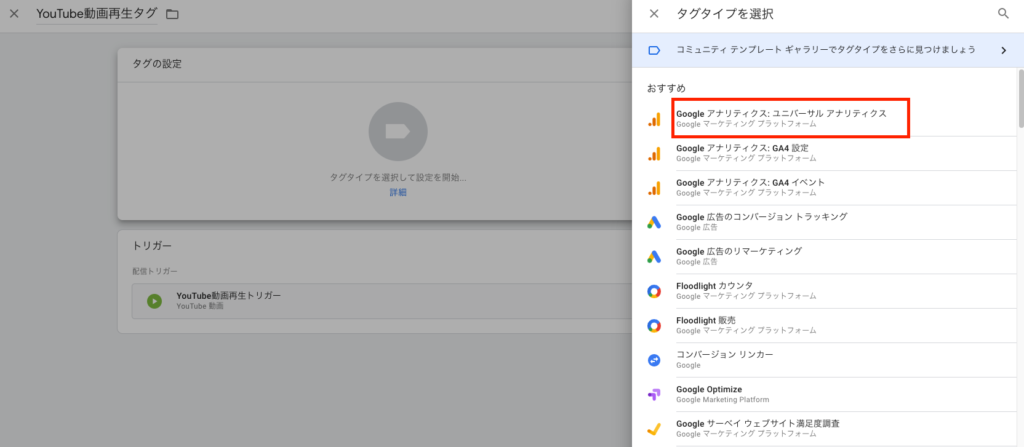
Task: Open the YouTube動画再生トリガー trigger row
Action: (x=382, y=301)
